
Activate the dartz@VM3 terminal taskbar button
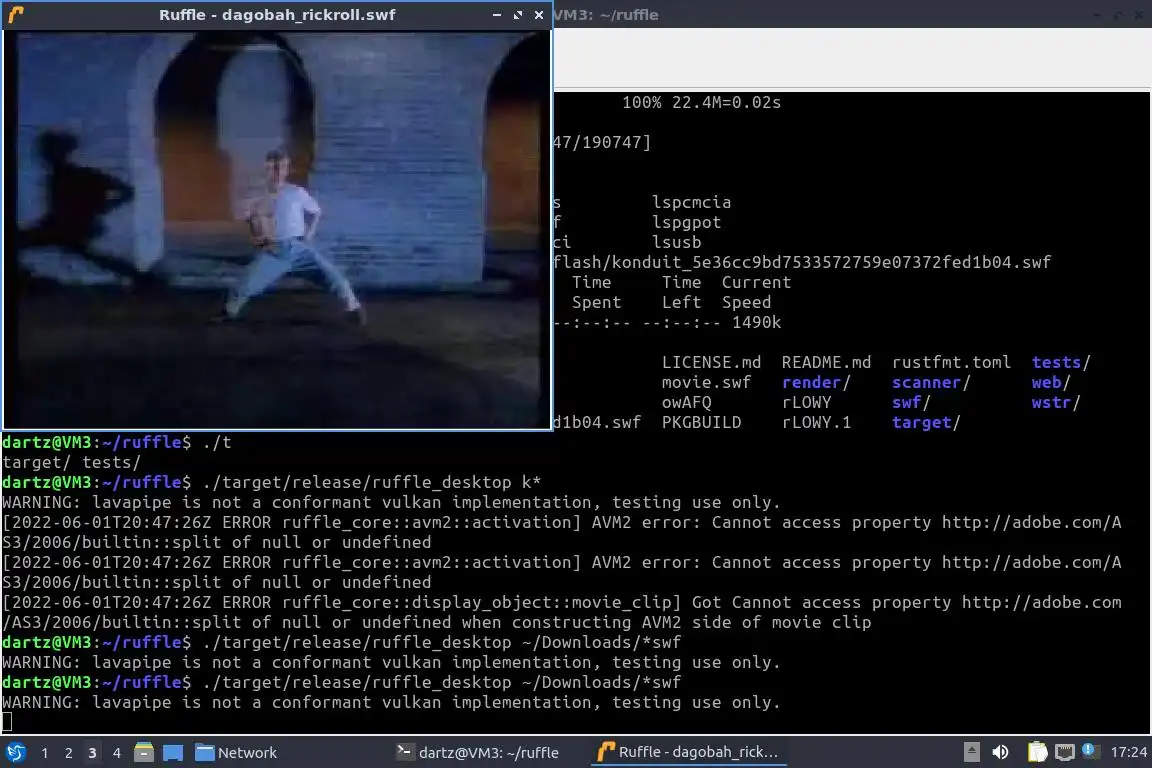point(478,753)
